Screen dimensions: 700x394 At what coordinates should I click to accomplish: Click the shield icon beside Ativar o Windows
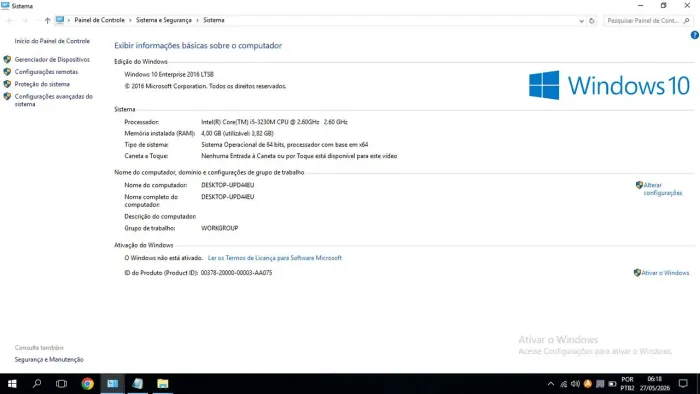pos(637,273)
